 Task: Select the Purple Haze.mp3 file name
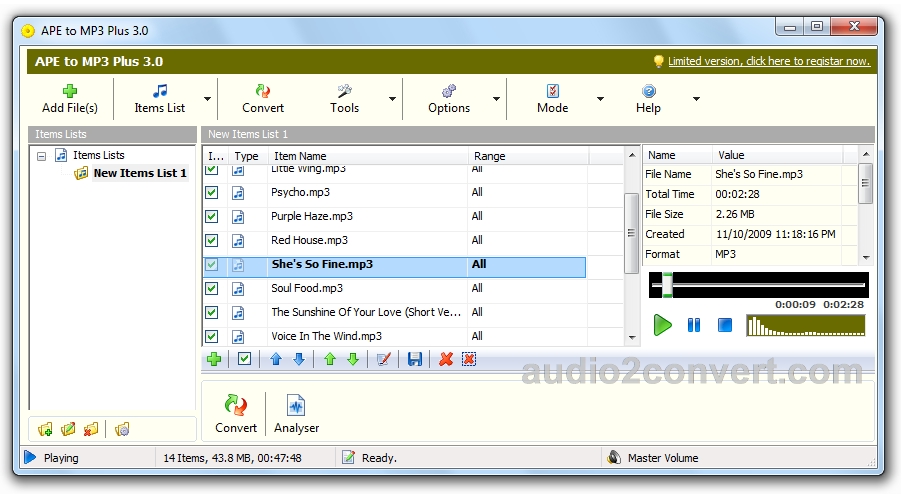click(312, 216)
